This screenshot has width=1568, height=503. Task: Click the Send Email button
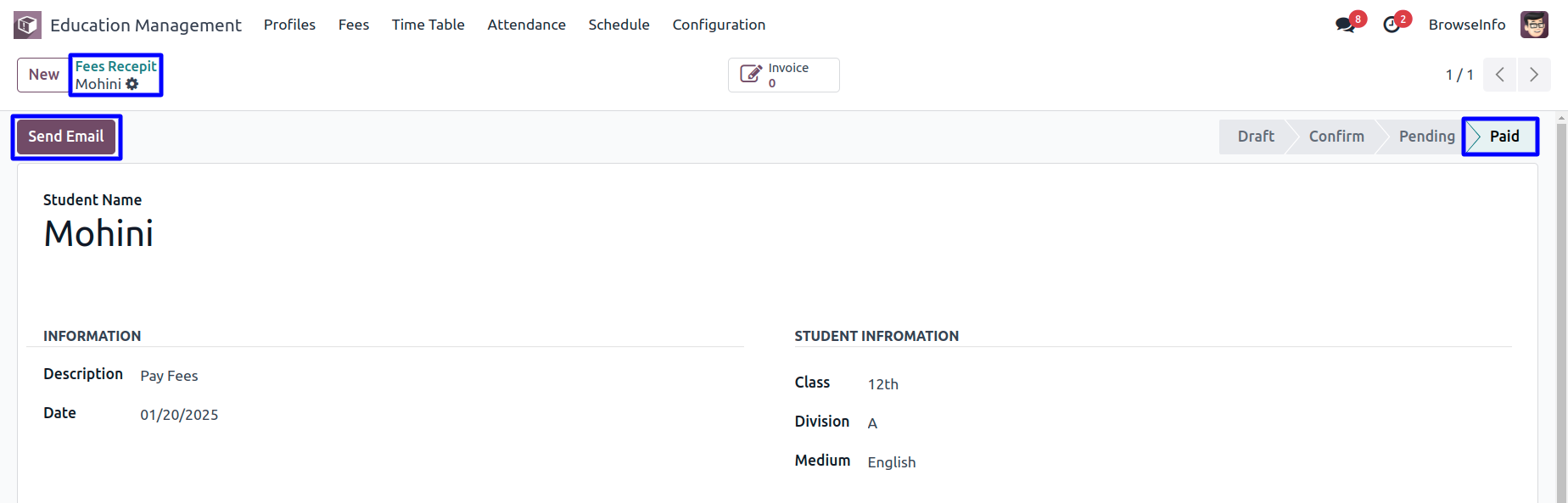(66, 137)
